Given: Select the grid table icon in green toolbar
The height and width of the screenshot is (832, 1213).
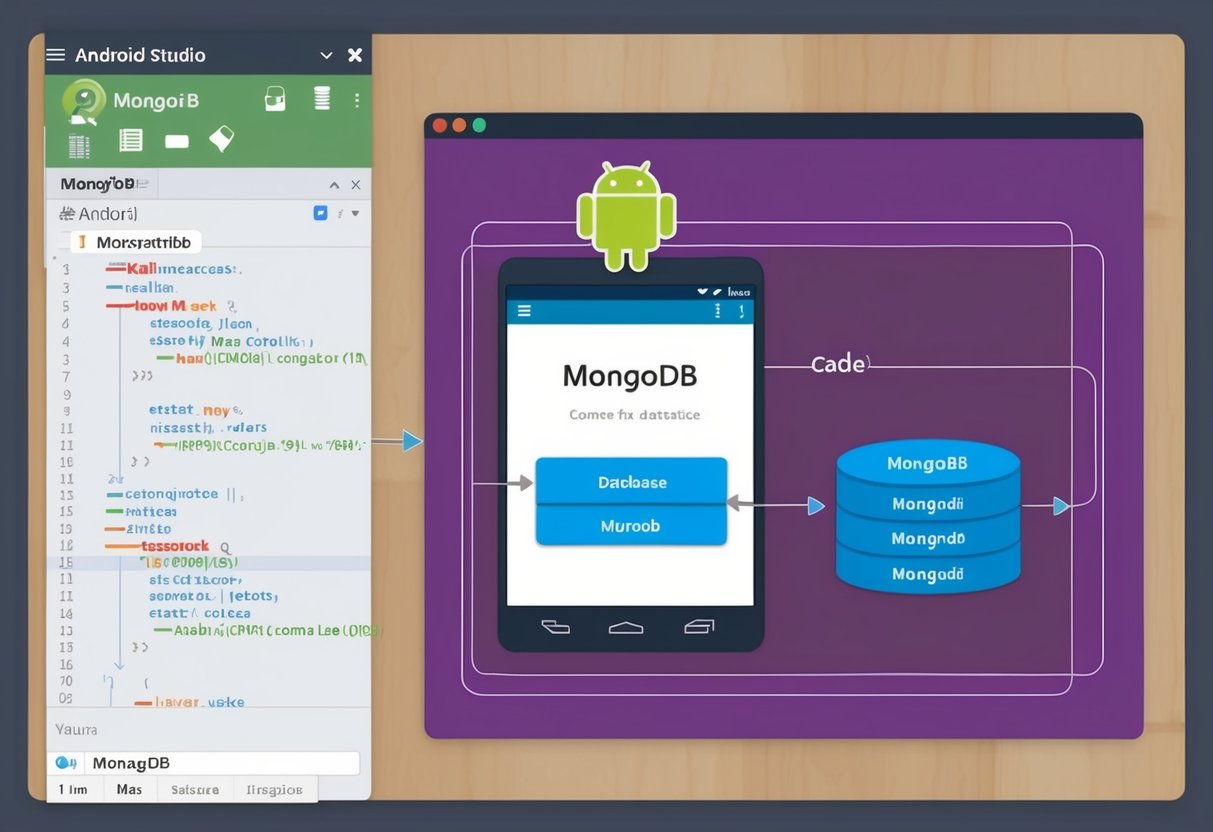Looking at the screenshot, I should (79, 145).
